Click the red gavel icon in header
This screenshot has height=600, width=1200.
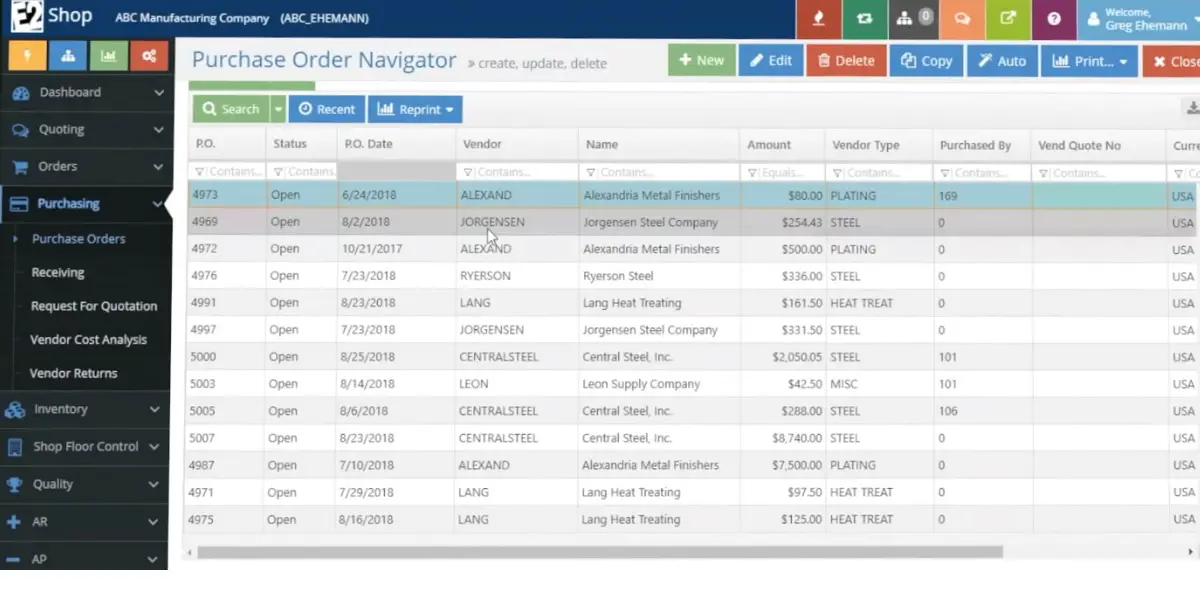click(818, 18)
